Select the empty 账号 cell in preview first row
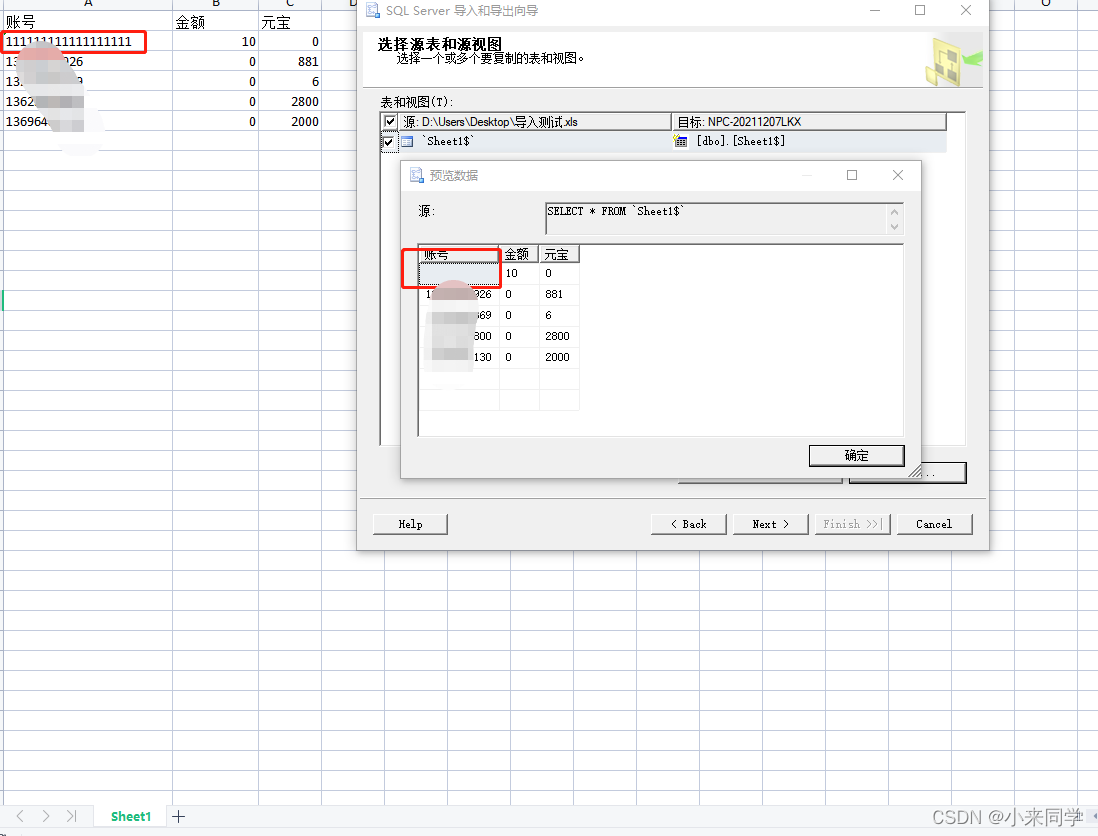The image size is (1098, 836). coord(459,274)
